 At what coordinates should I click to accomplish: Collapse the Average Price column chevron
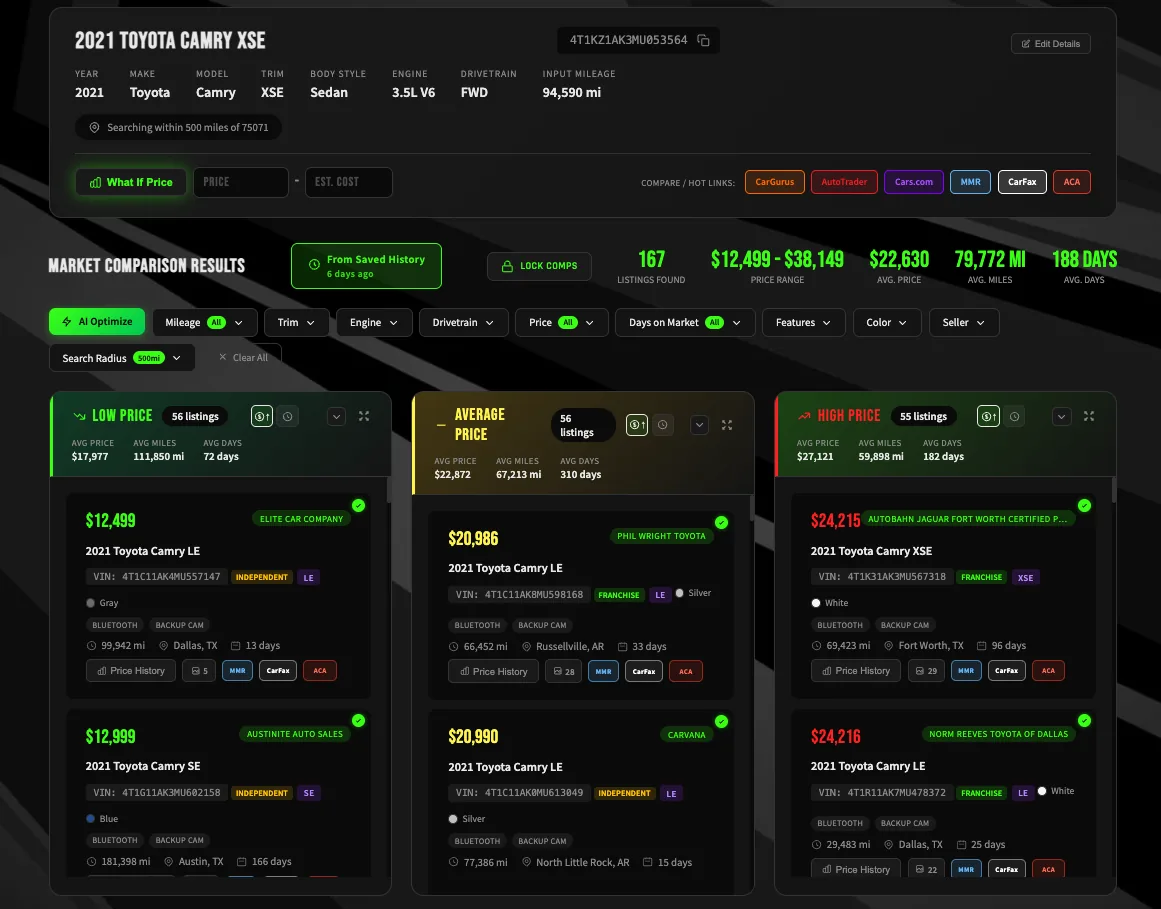[700, 425]
